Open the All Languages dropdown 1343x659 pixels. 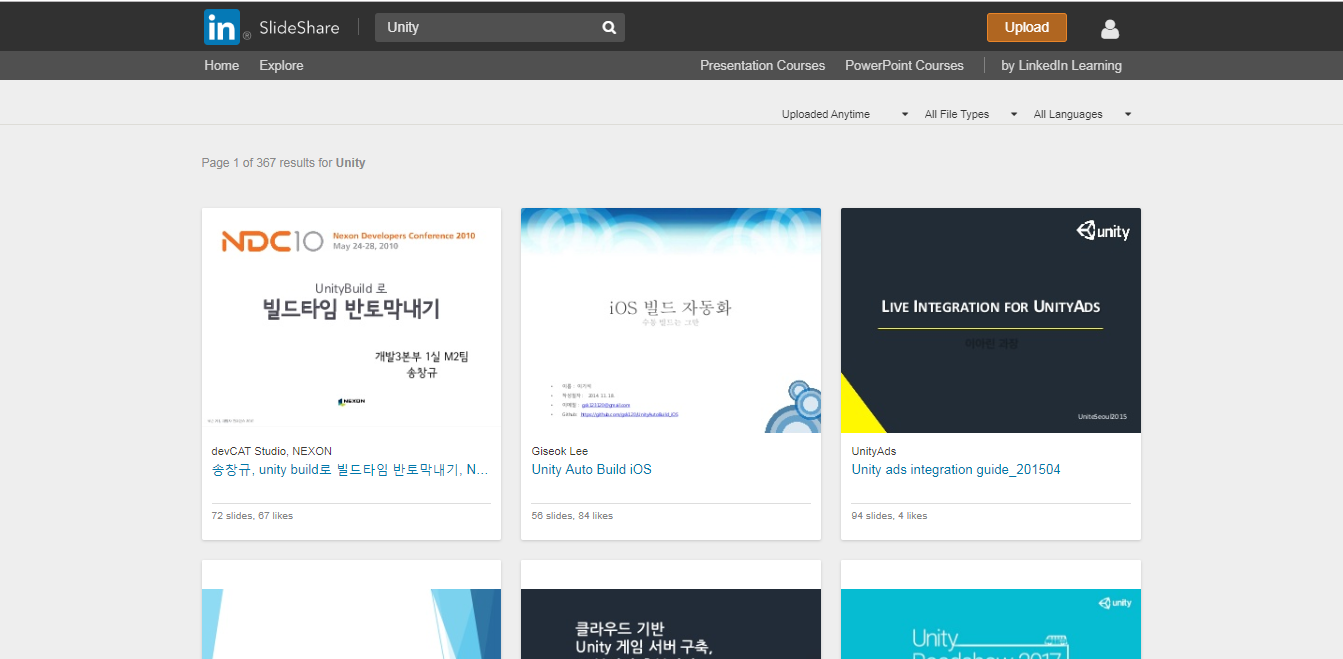tap(1082, 114)
